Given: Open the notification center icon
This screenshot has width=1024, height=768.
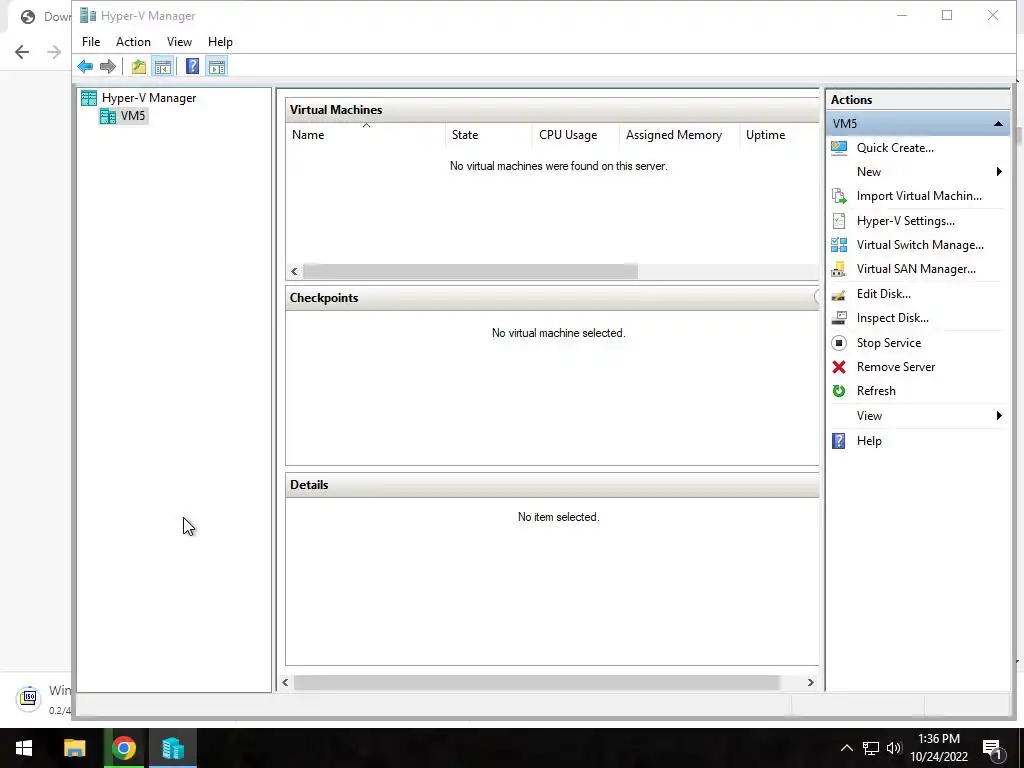Looking at the screenshot, I should (992, 748).
